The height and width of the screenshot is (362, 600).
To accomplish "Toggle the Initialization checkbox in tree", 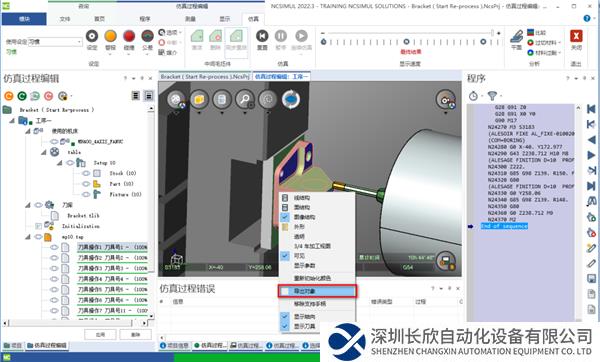I will point(38,226).
